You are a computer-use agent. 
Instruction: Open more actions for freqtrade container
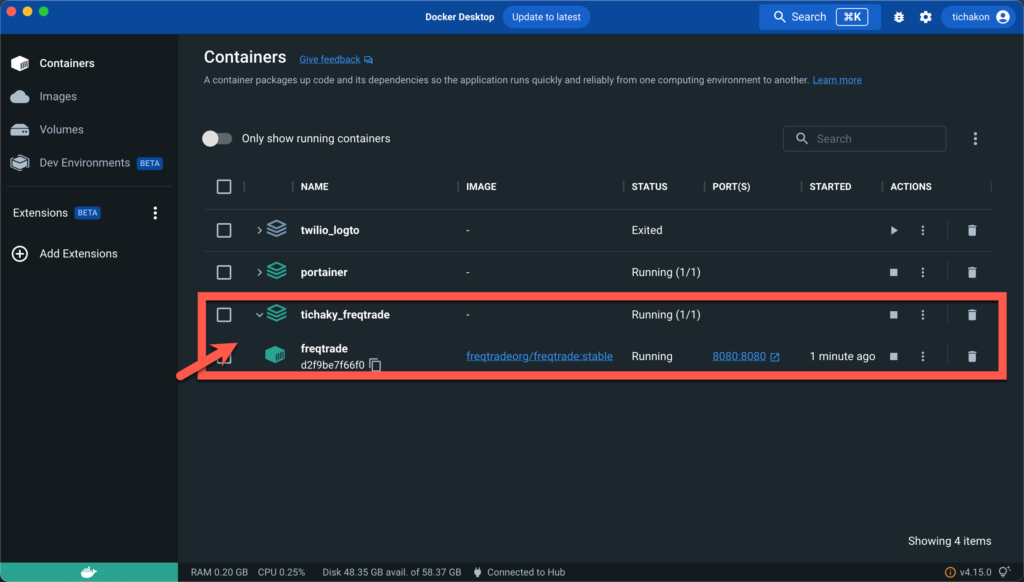(923, 357)
